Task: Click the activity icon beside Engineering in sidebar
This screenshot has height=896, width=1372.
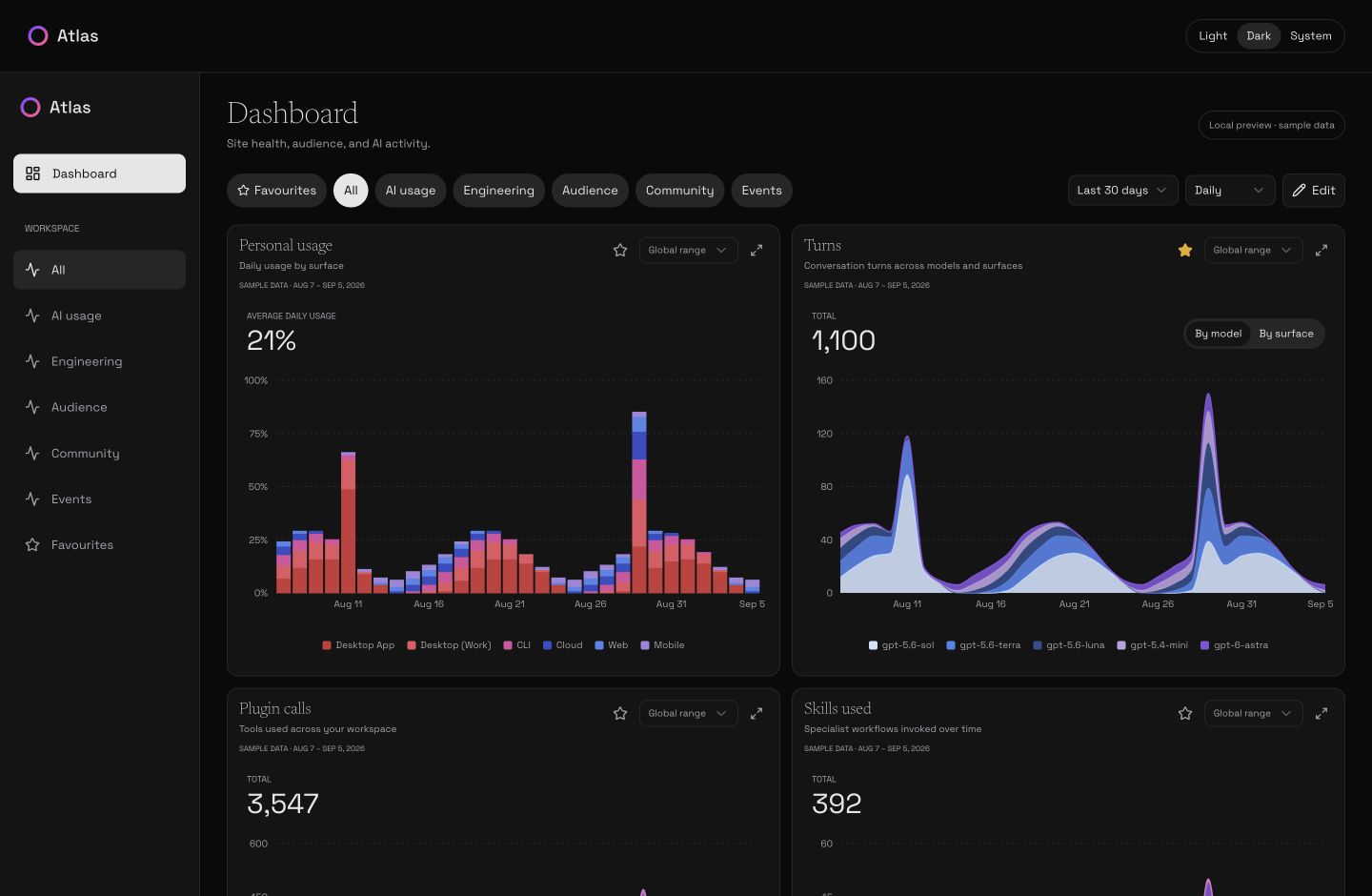Action: pos(32,361)
